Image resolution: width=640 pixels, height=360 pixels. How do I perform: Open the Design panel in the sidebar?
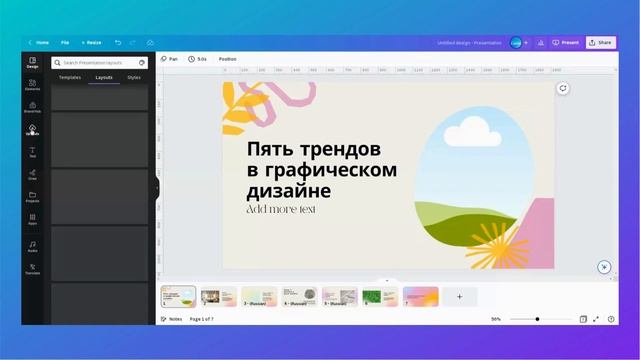click(x=32, y=62)
